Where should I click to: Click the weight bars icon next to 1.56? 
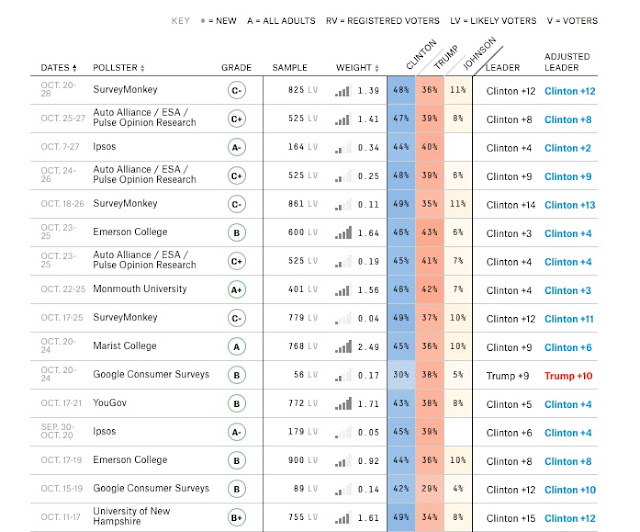pos(343,290)
